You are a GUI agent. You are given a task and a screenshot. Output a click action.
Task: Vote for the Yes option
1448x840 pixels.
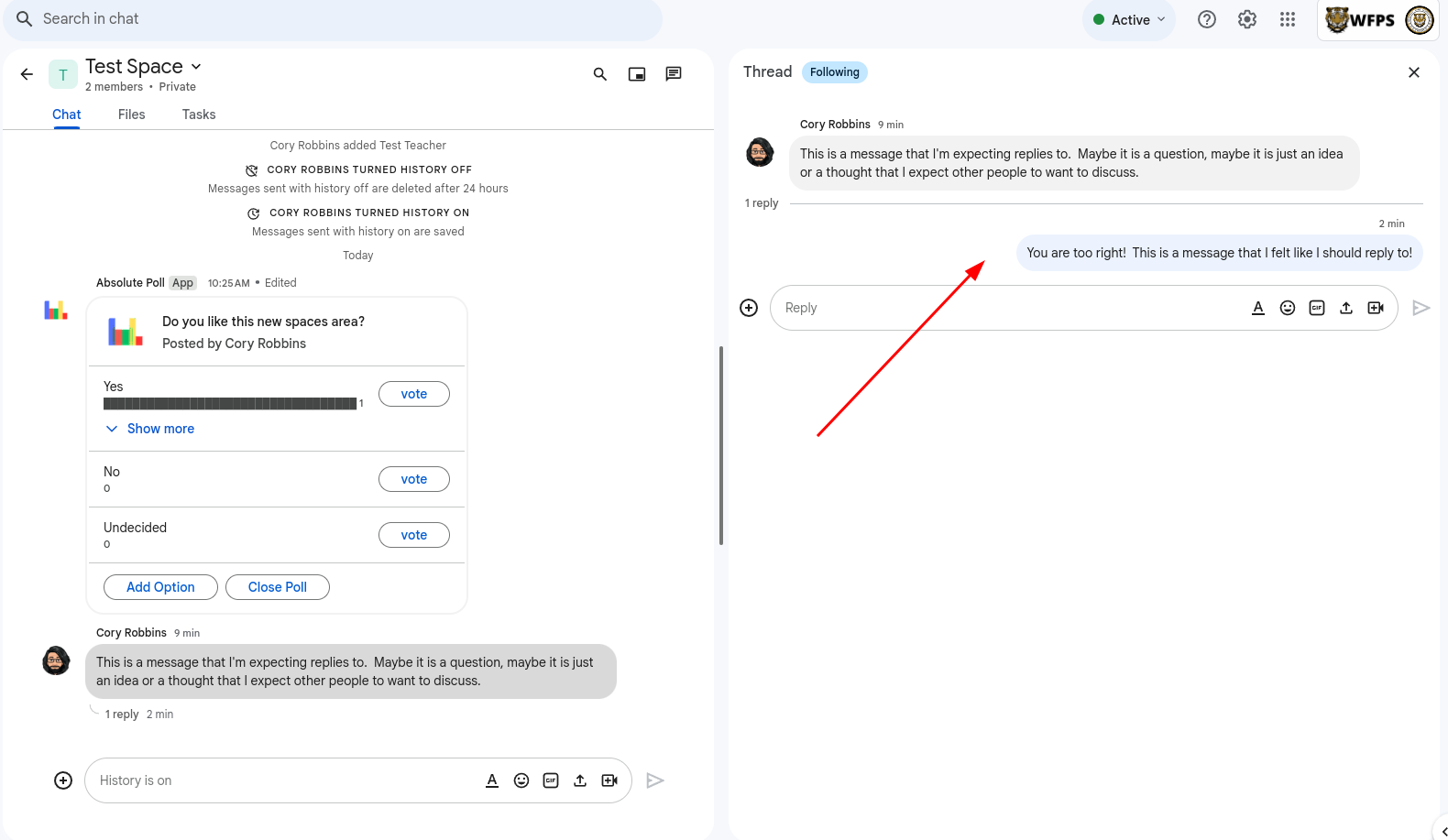pyautogui.click(x=414, y=394)
